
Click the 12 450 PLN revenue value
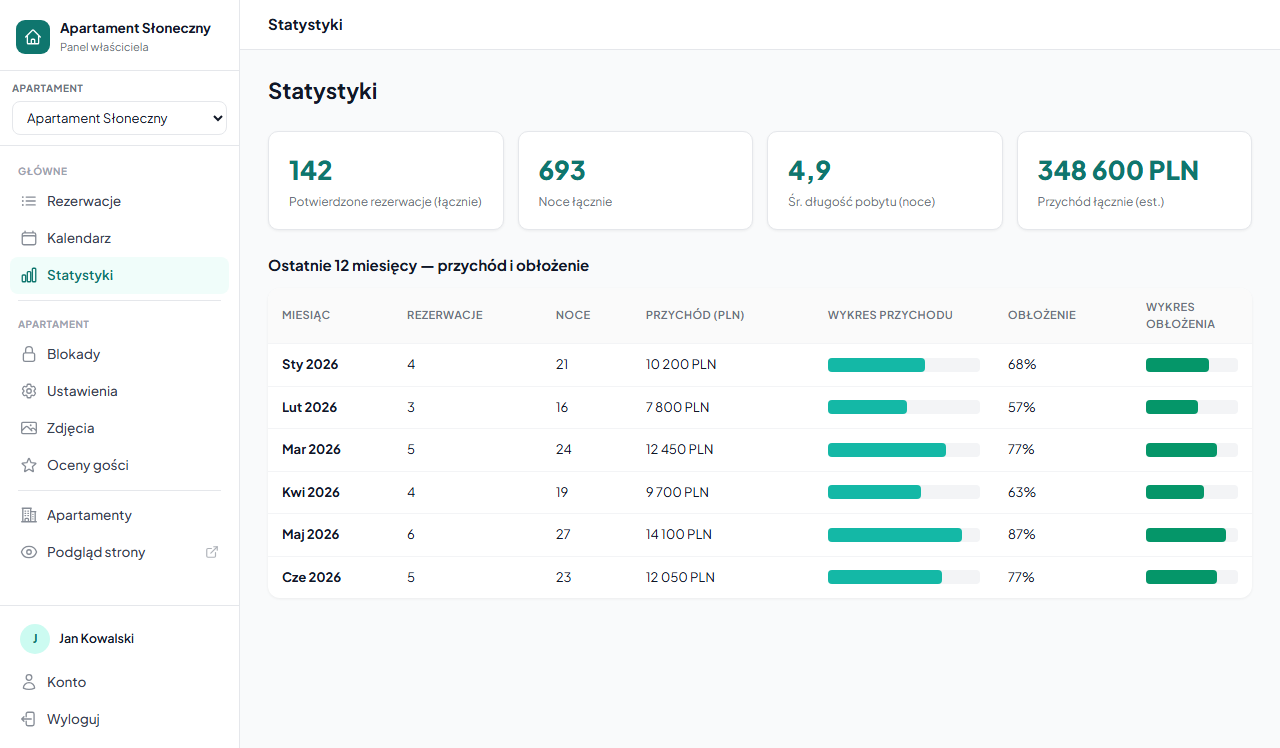680,450
